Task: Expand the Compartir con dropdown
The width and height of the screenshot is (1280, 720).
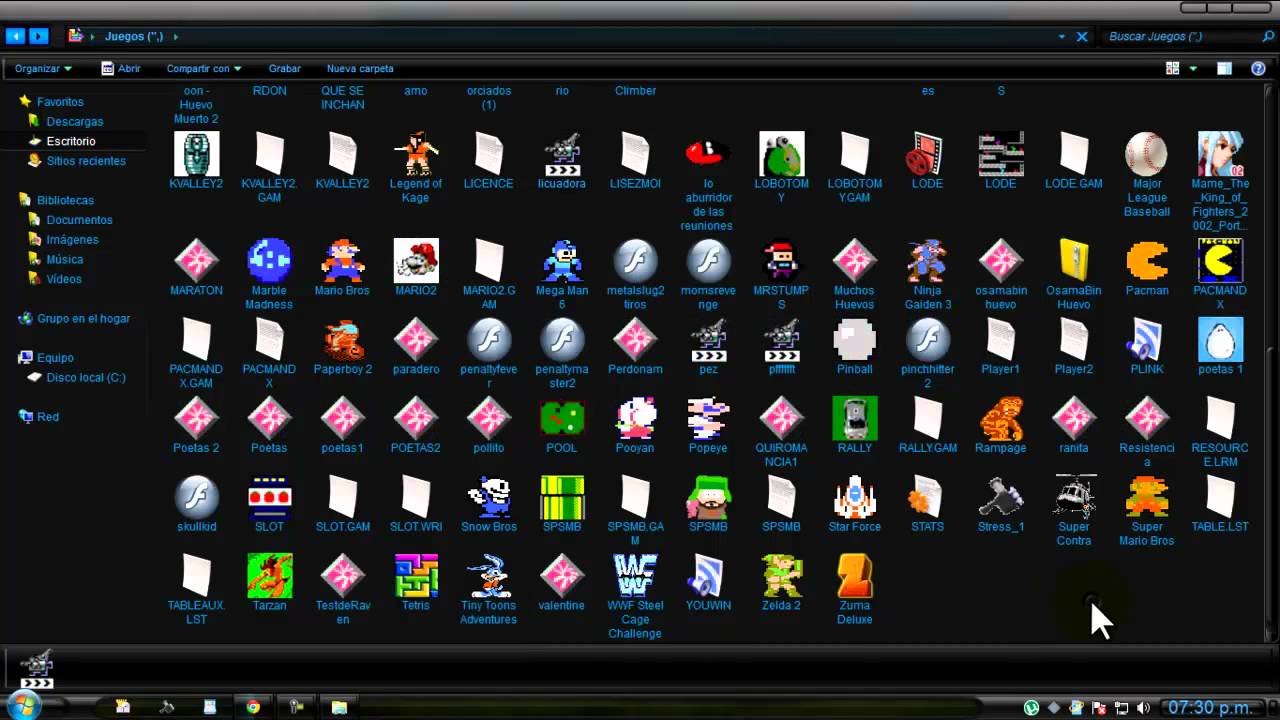Action: pos(204,69)
